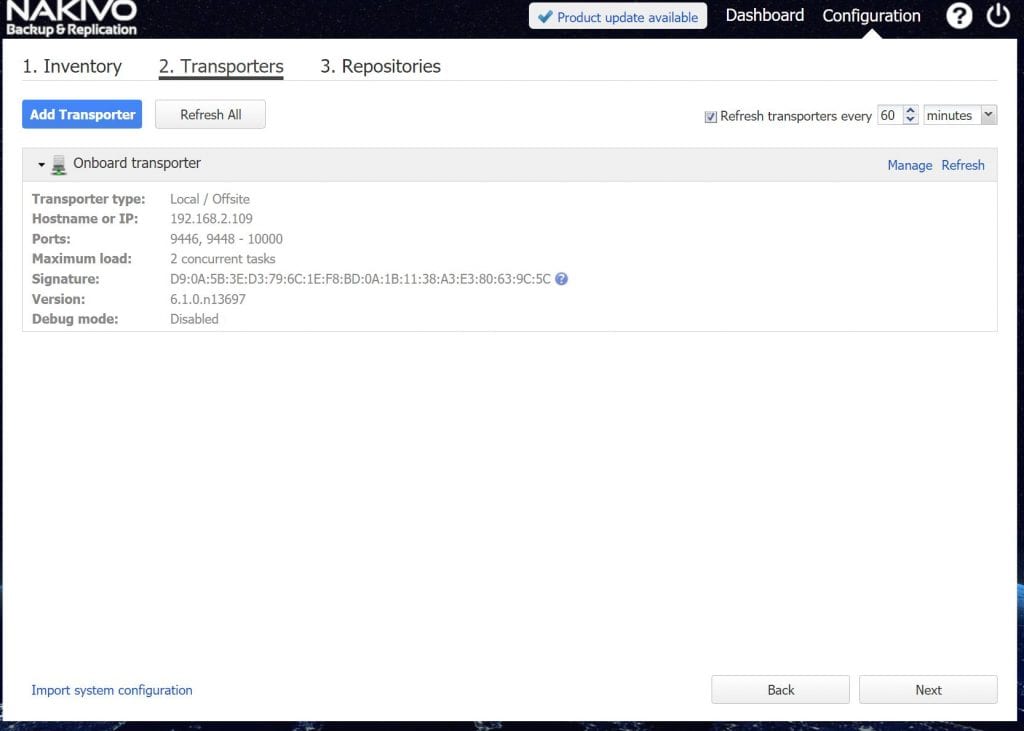Open the 3. Repositories tab
Image resolution: width=1024 pixels, height=731 pixels.
(380, 66)
